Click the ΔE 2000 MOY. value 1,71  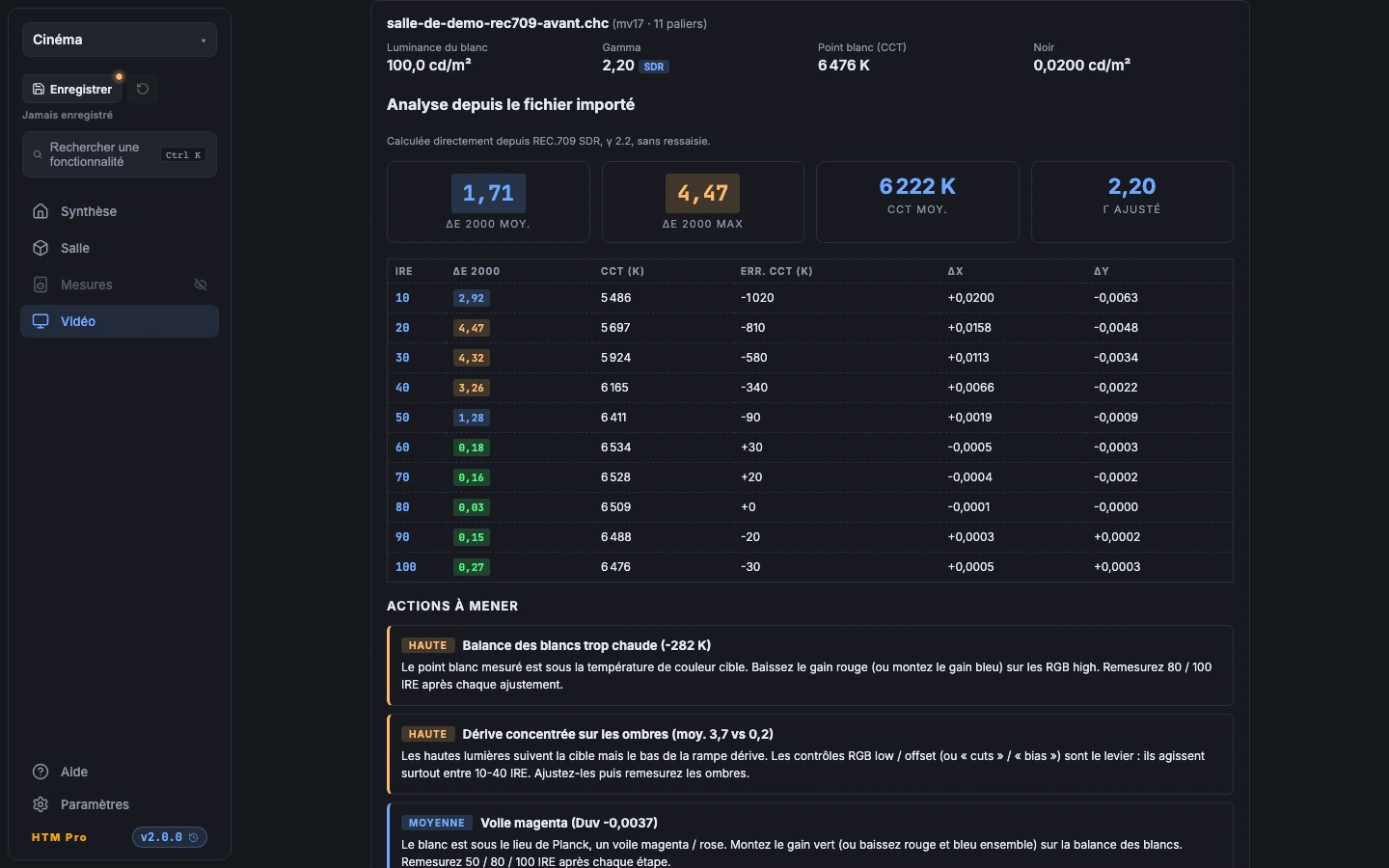(488, 193)
